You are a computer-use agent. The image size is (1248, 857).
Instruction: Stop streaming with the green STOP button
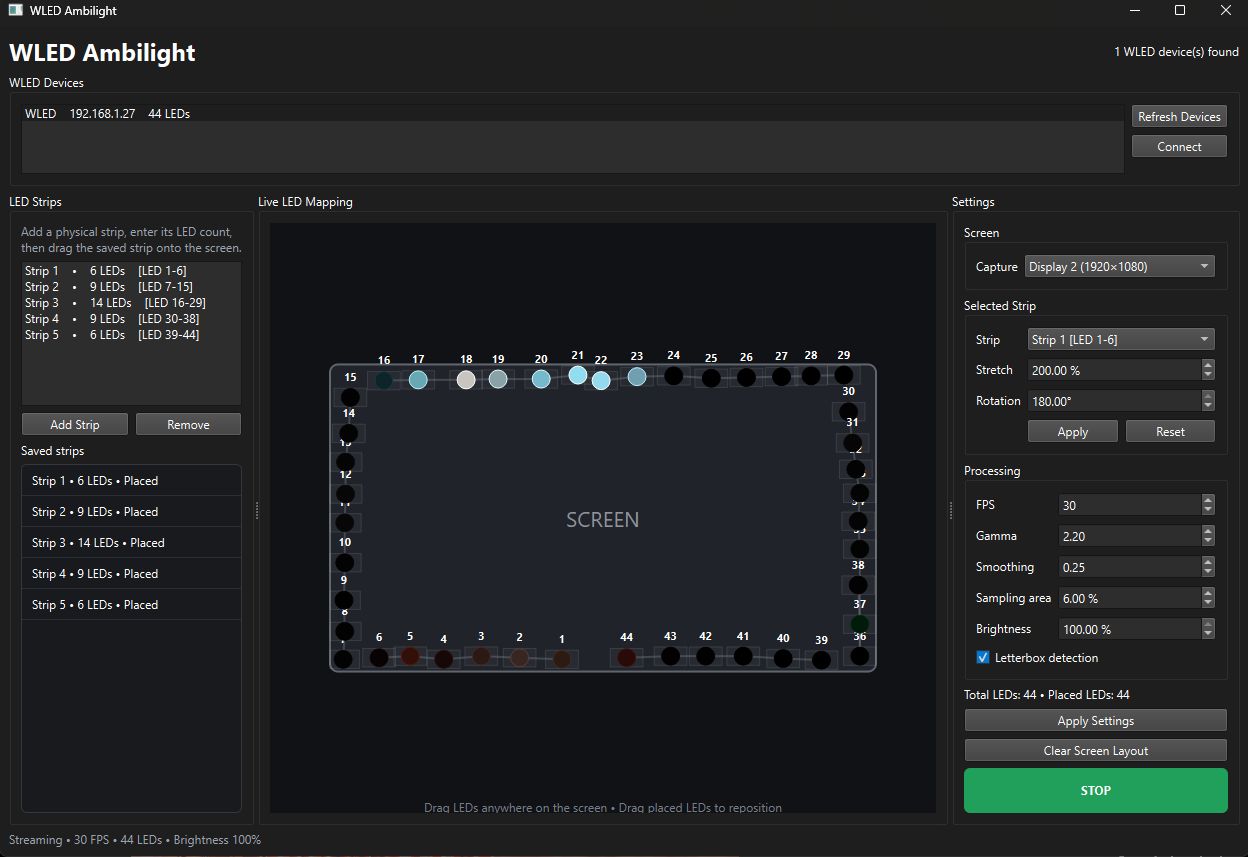1095,791
